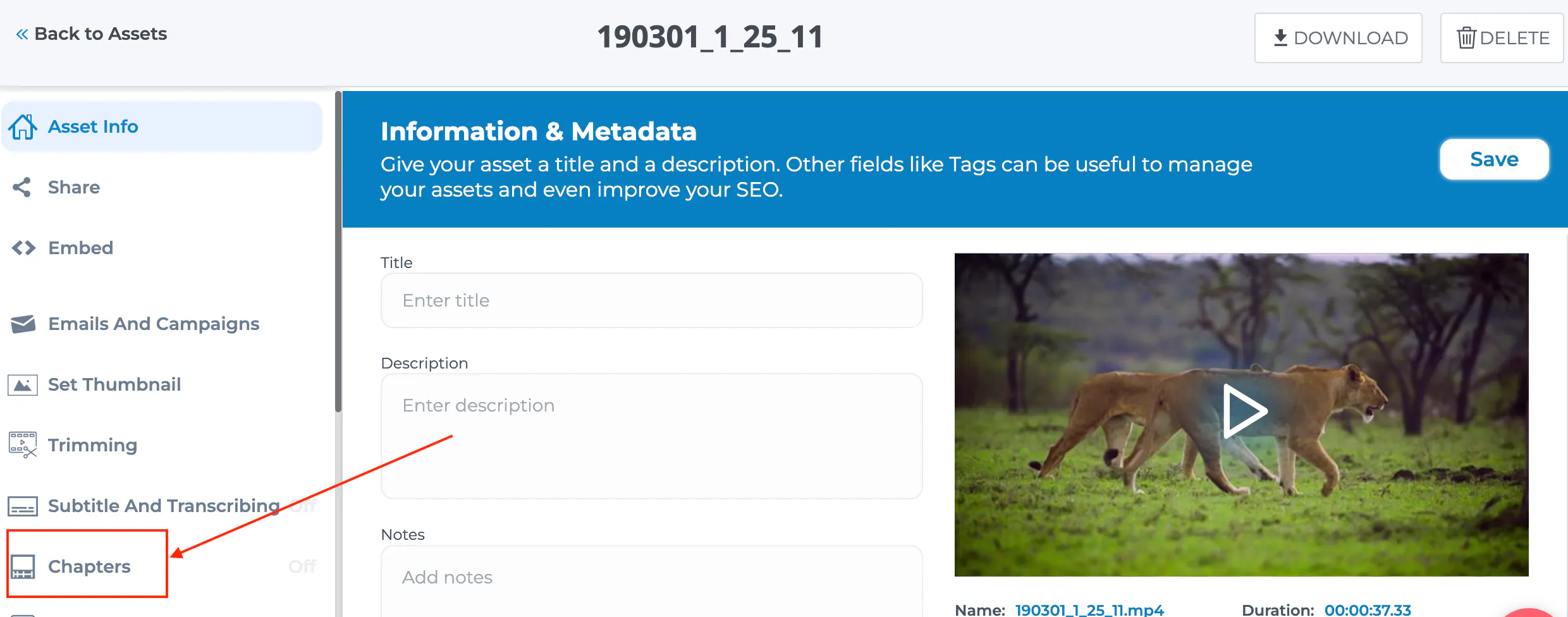This screenshot has height=617, width=1568.
Task: Play the lioness video preview
Action: coord(1244,412)
